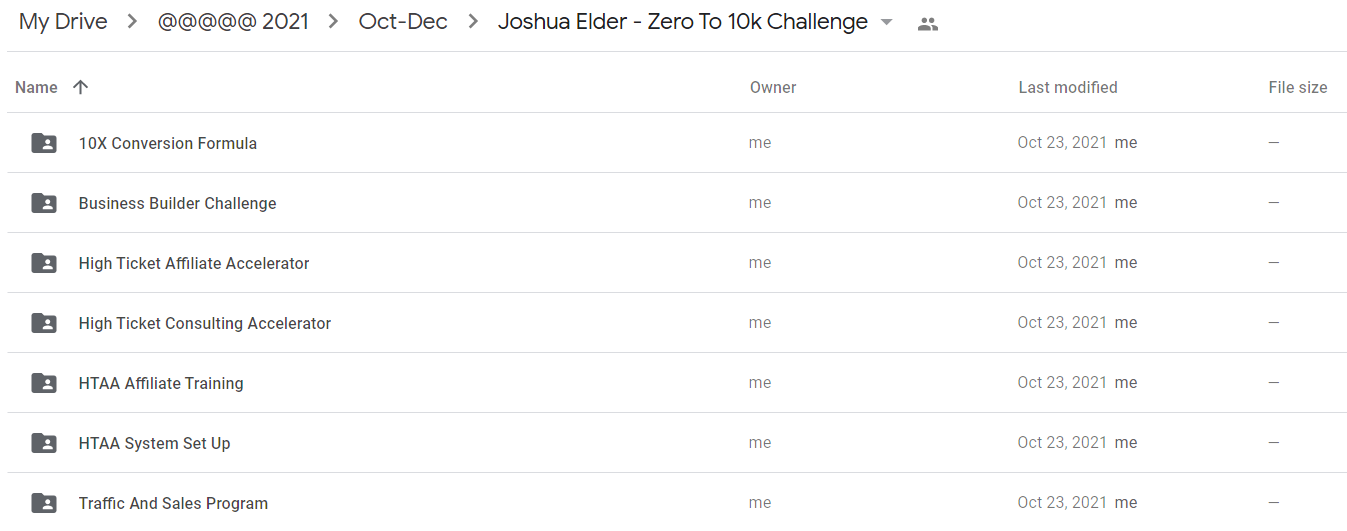Click the Business Builder Challenge folder icon
This screenshot has height=531, width=1347.
44,203
